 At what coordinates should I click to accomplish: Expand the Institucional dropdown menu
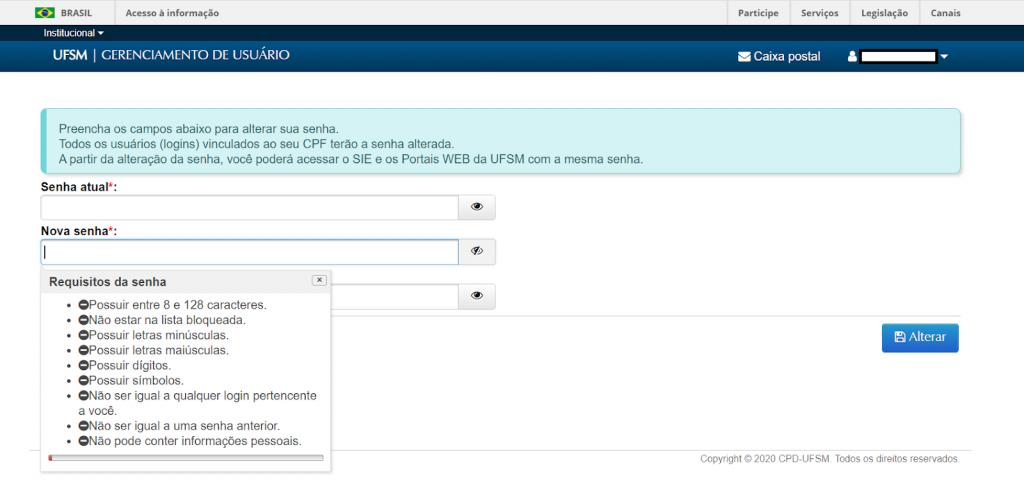pyautogui.click(x=73, y=33)
